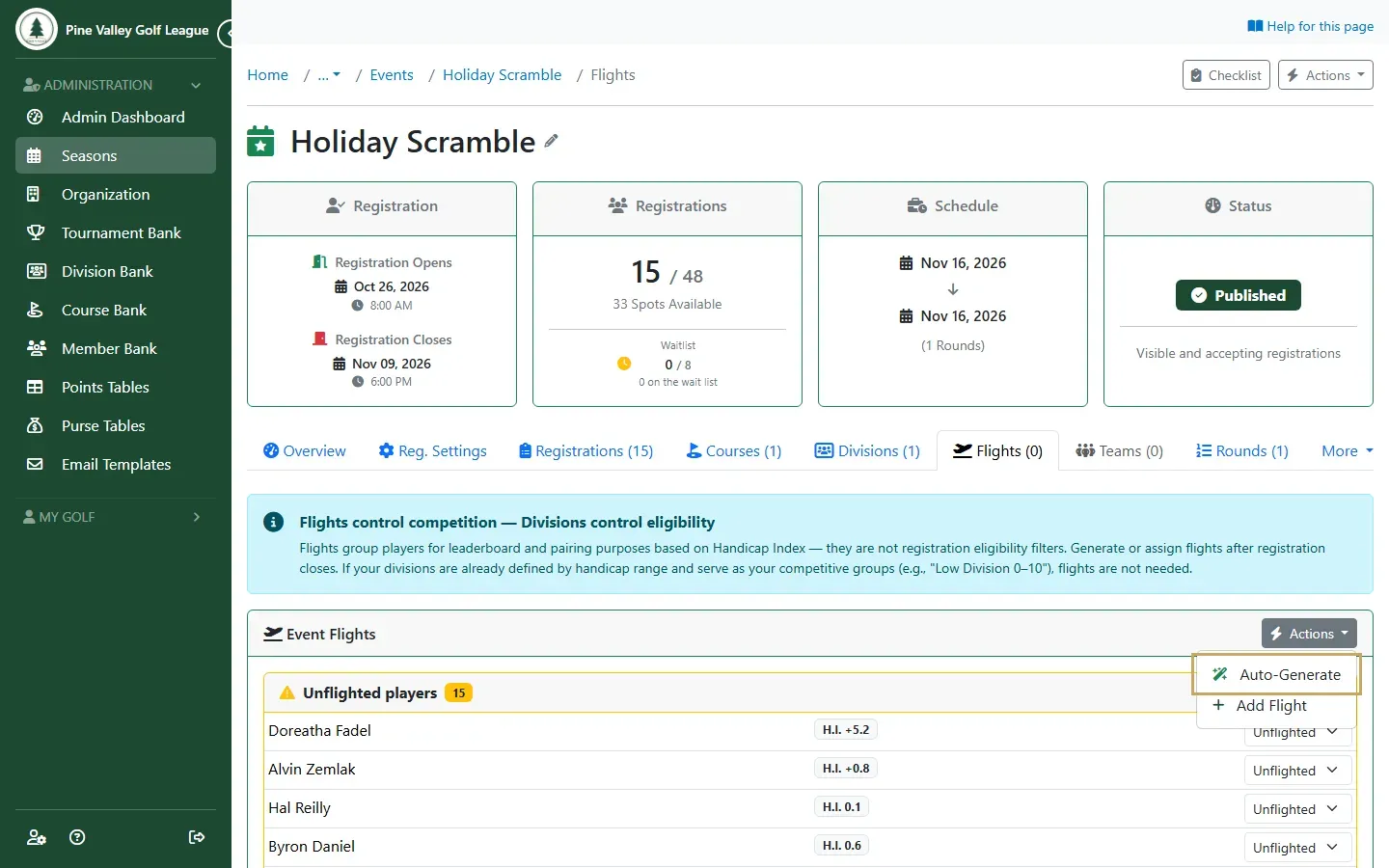This screenshot has height=868, width=1389.
Task: Open the flight dropdown for Byron Daniel
Action: 1296,848
